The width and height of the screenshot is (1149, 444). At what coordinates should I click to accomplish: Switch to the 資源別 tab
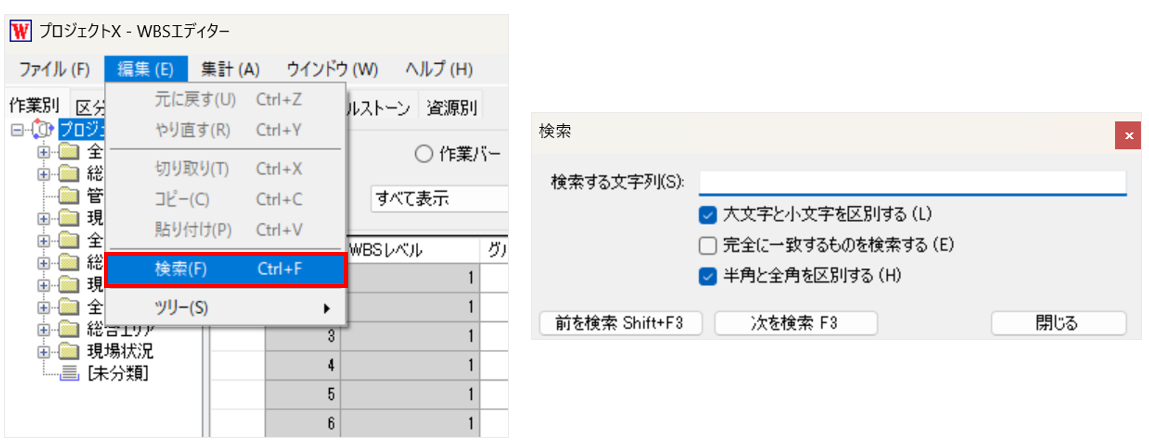click(451, 108)
